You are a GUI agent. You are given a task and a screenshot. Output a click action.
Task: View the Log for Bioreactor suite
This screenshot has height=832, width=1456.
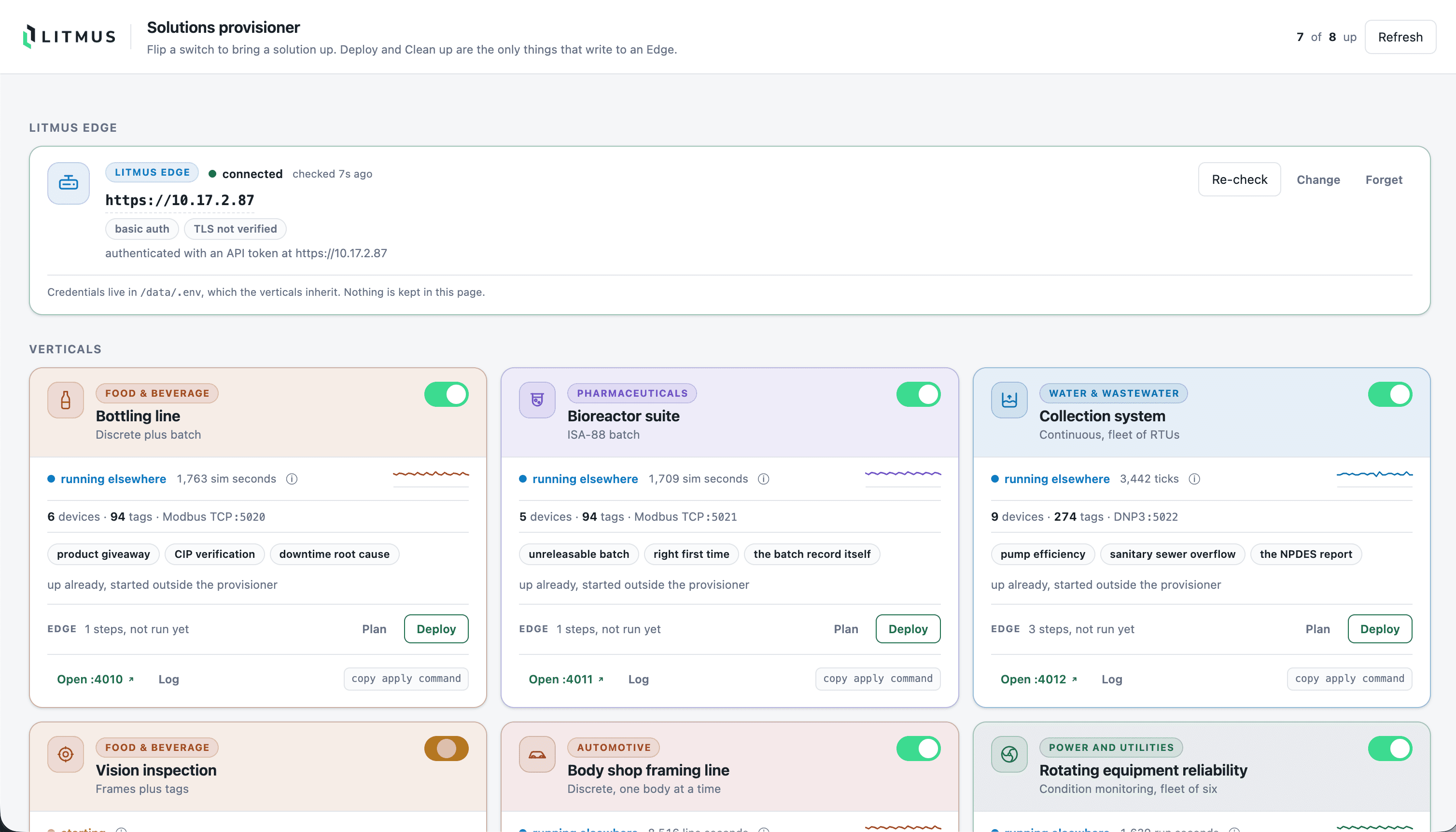pyautogui.click(x=638, y=679)
